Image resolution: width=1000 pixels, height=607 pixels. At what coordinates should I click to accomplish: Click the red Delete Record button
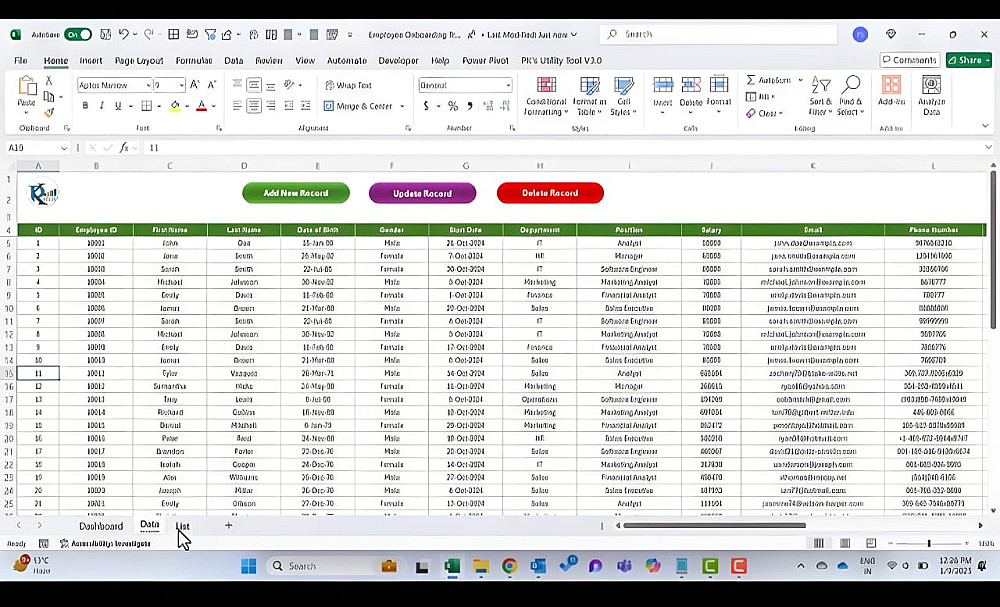(550, 193)
